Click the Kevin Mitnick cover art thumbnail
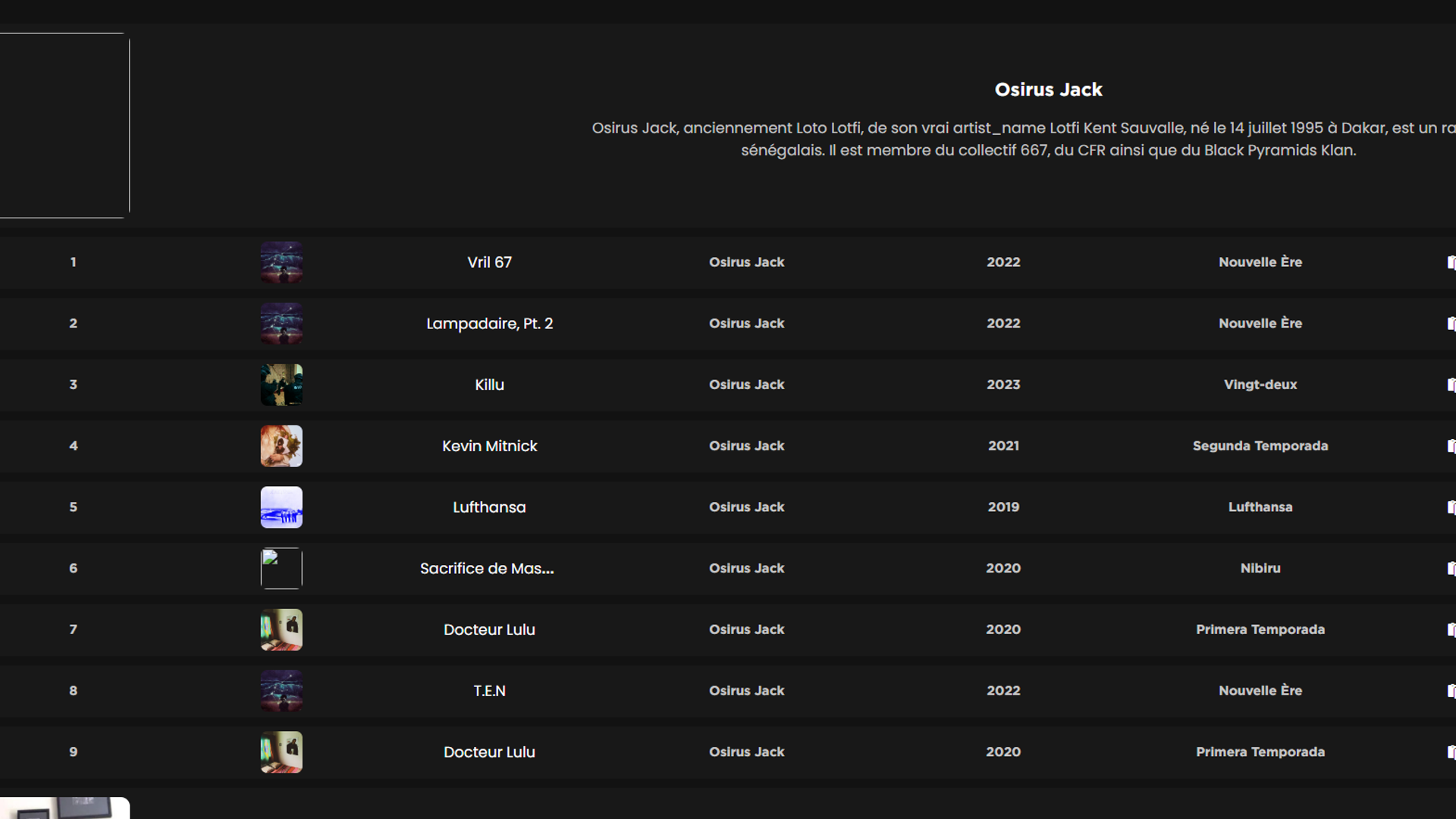1456x819 pixels. (x=281, y=446)
